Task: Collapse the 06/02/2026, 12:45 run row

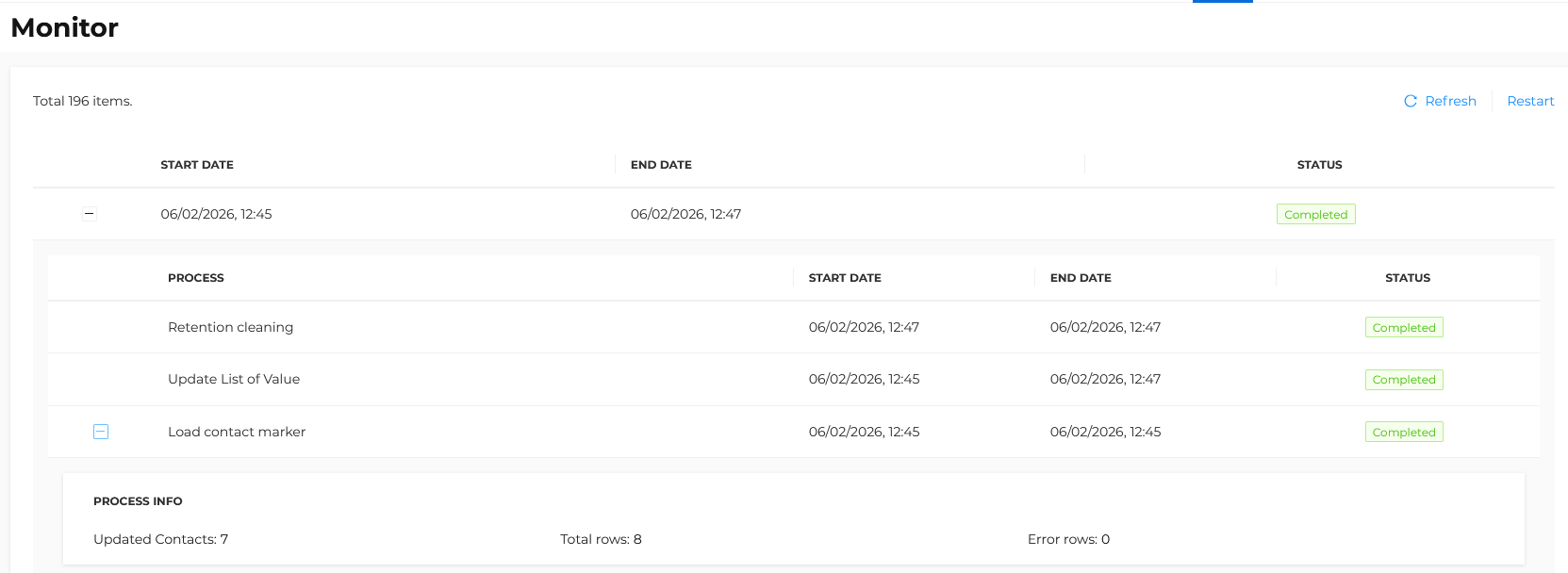Action: 90,214
